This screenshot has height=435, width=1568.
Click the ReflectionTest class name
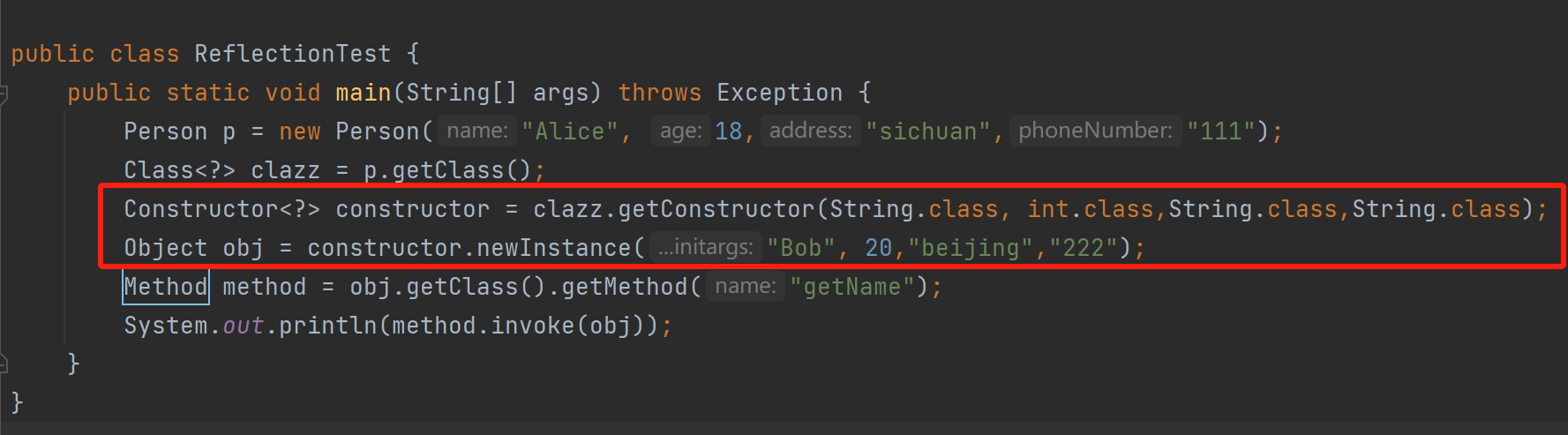(x=292, y=54)
